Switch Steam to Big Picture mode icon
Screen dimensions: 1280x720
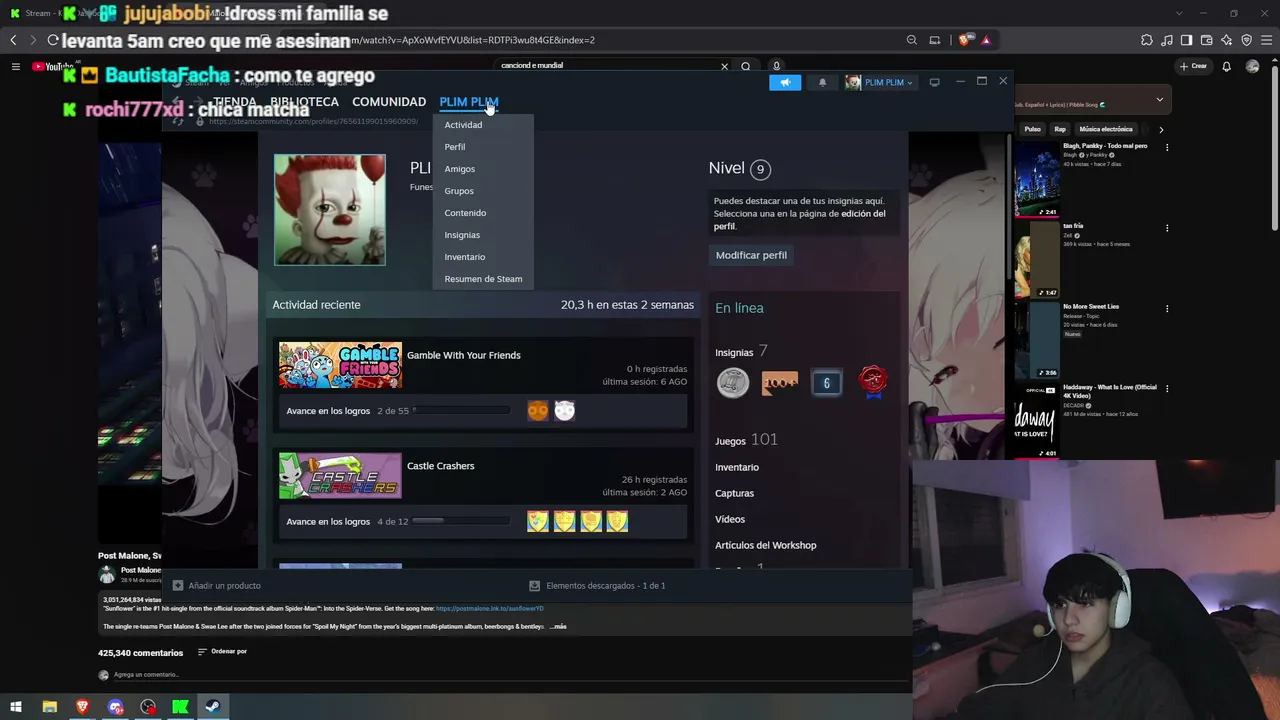[934, 82]
